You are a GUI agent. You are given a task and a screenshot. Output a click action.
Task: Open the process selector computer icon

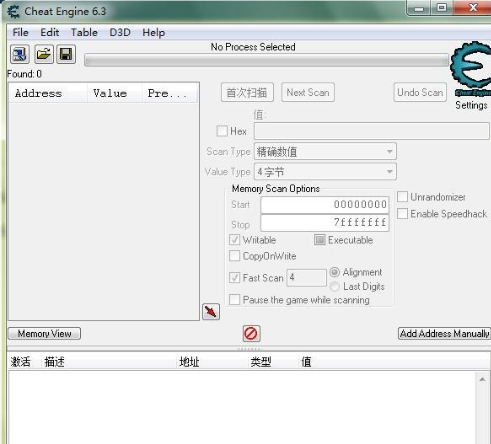[20, 54]
